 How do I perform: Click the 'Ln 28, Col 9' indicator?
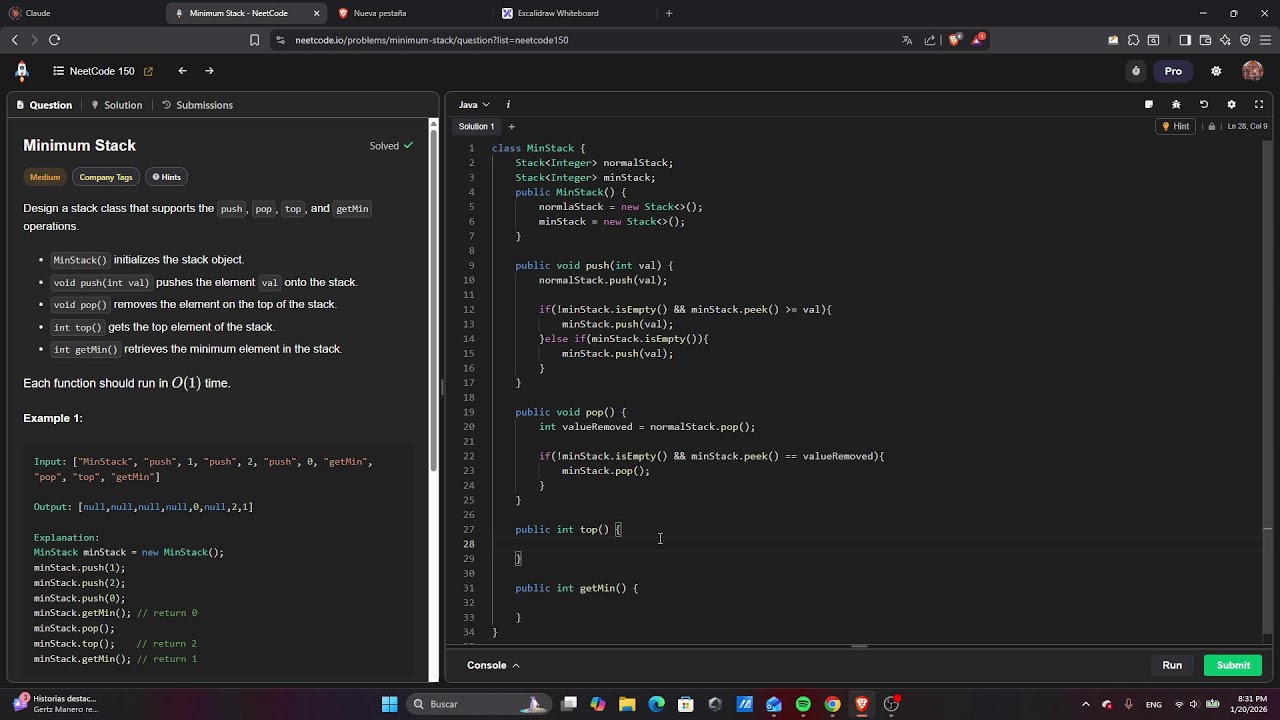pos(1247,126)
